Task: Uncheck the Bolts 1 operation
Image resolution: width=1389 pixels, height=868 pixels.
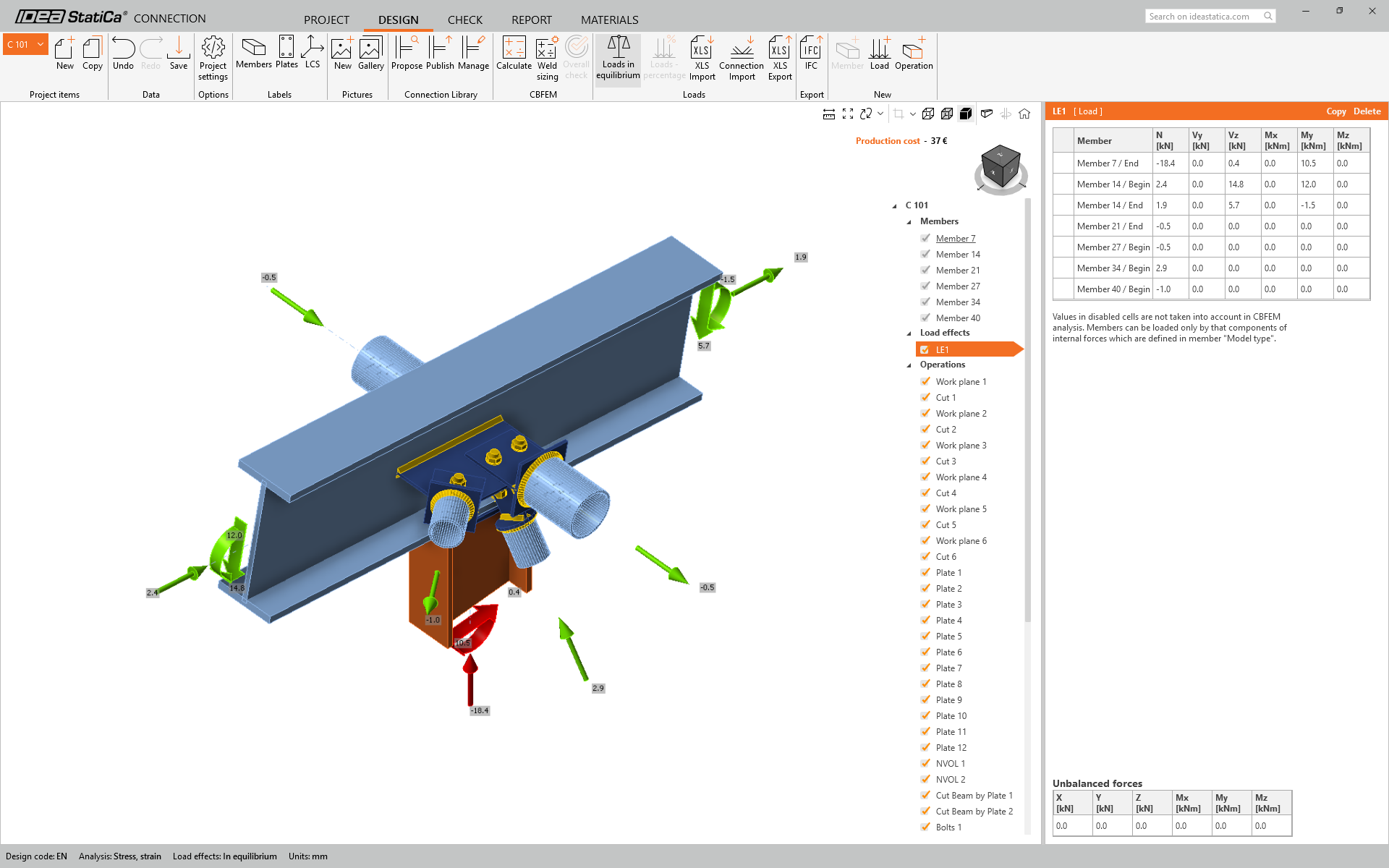Action: coord(925,827)
